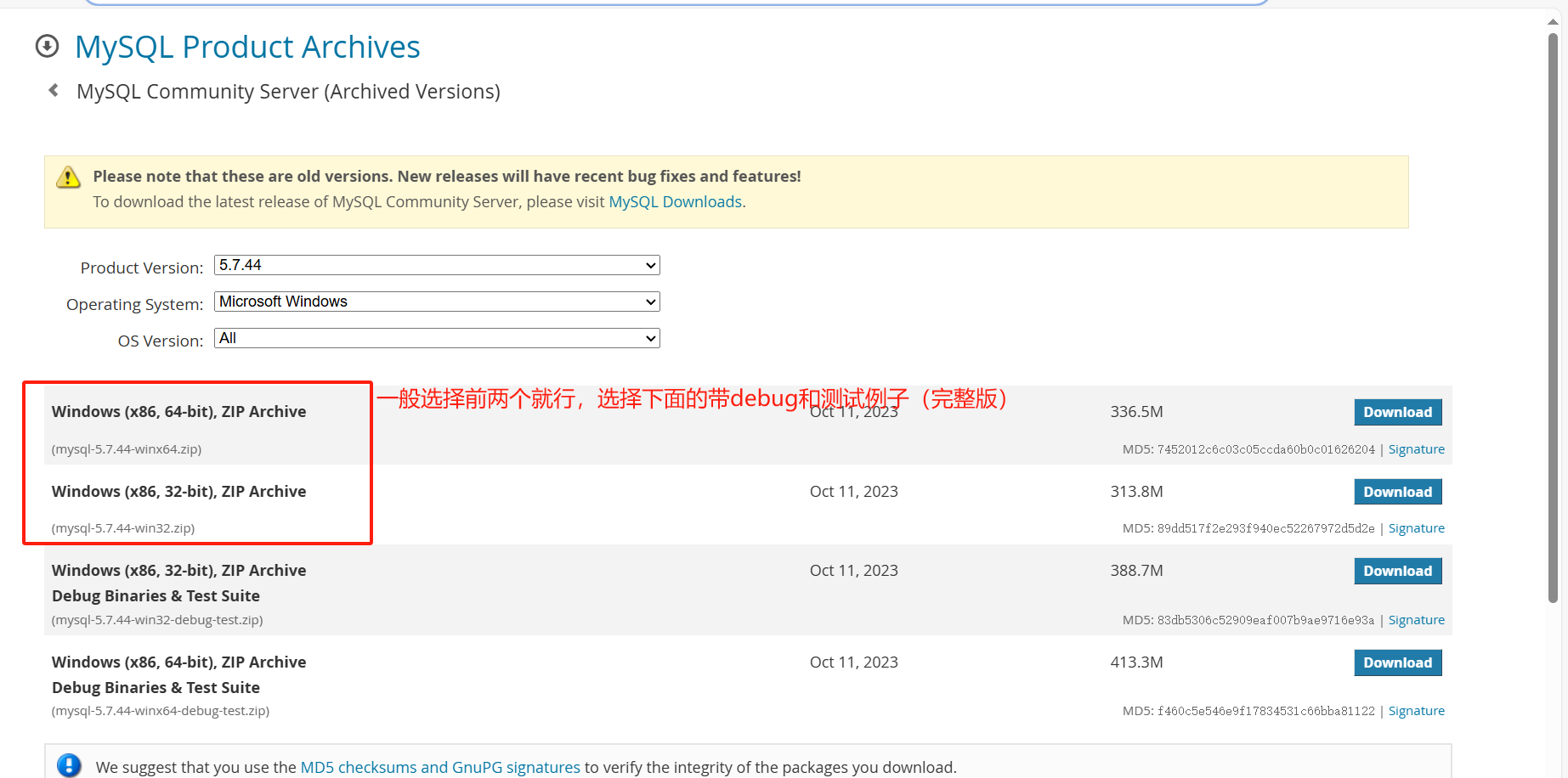Click the 336.5M file size value
The height and width of the screenshot is (778, 1568).
pyautogui.click(x=1136, y=412)
